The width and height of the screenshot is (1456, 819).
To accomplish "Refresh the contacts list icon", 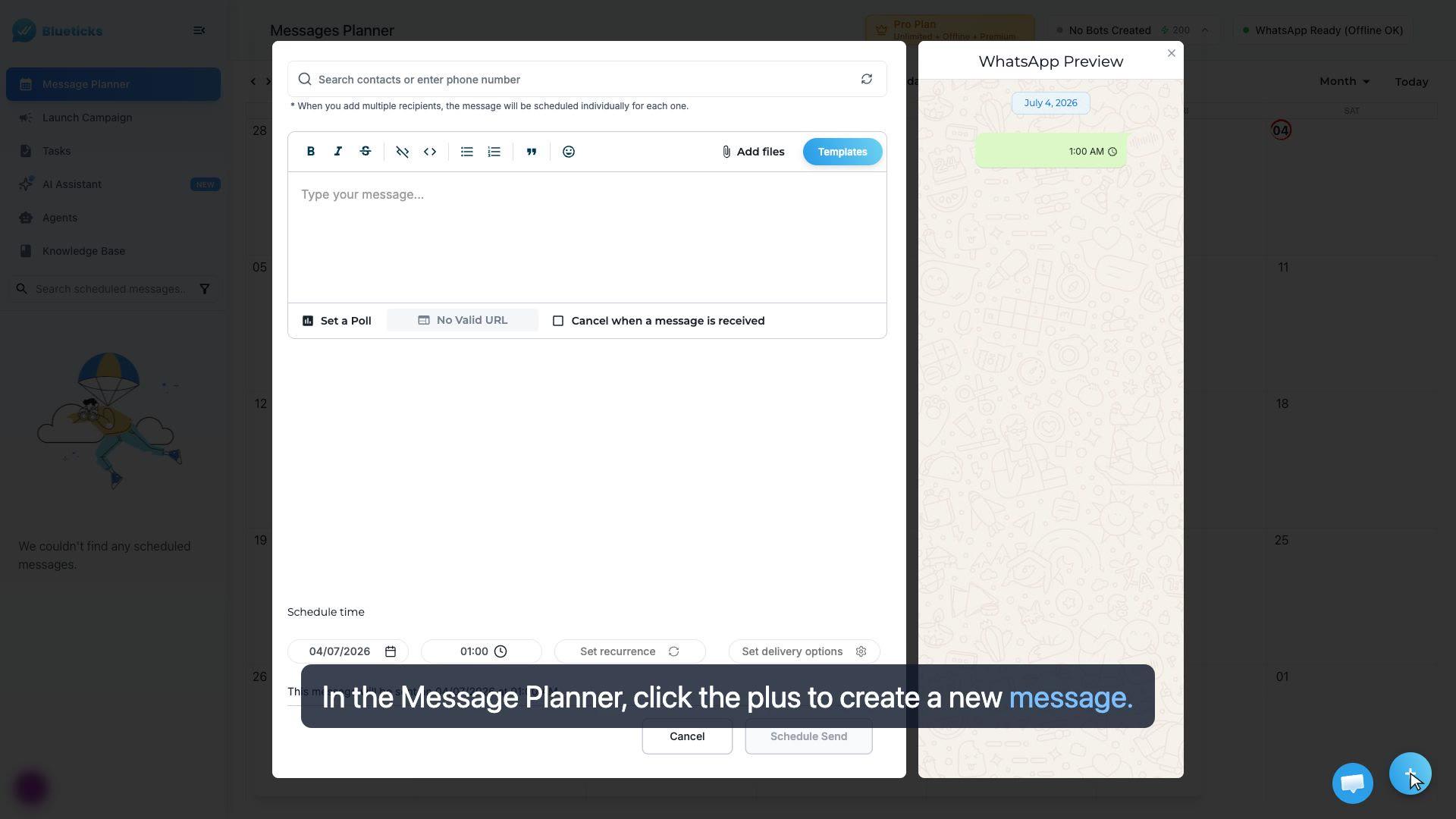I will click(866, 79).
